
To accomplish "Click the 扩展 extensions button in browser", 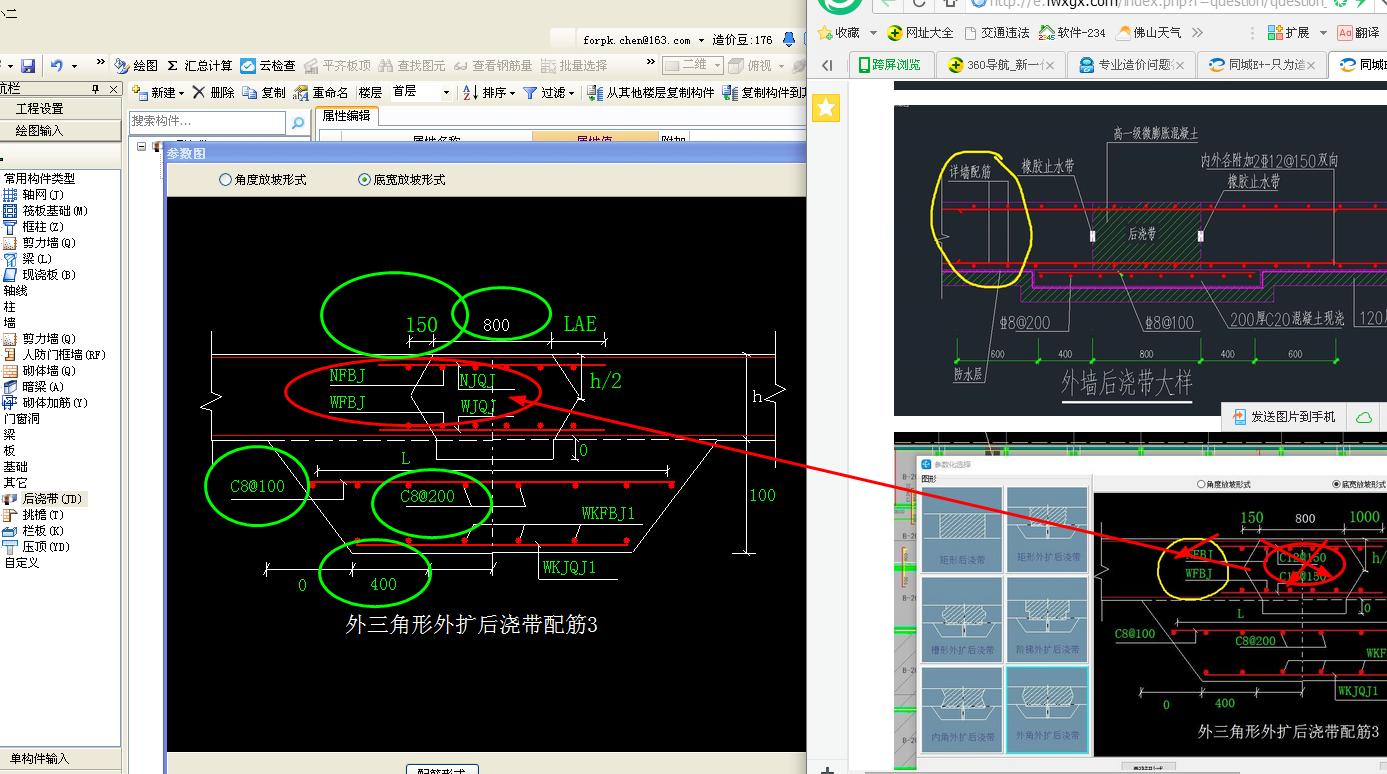I will pyautogui.click(x=1288, y=33).
